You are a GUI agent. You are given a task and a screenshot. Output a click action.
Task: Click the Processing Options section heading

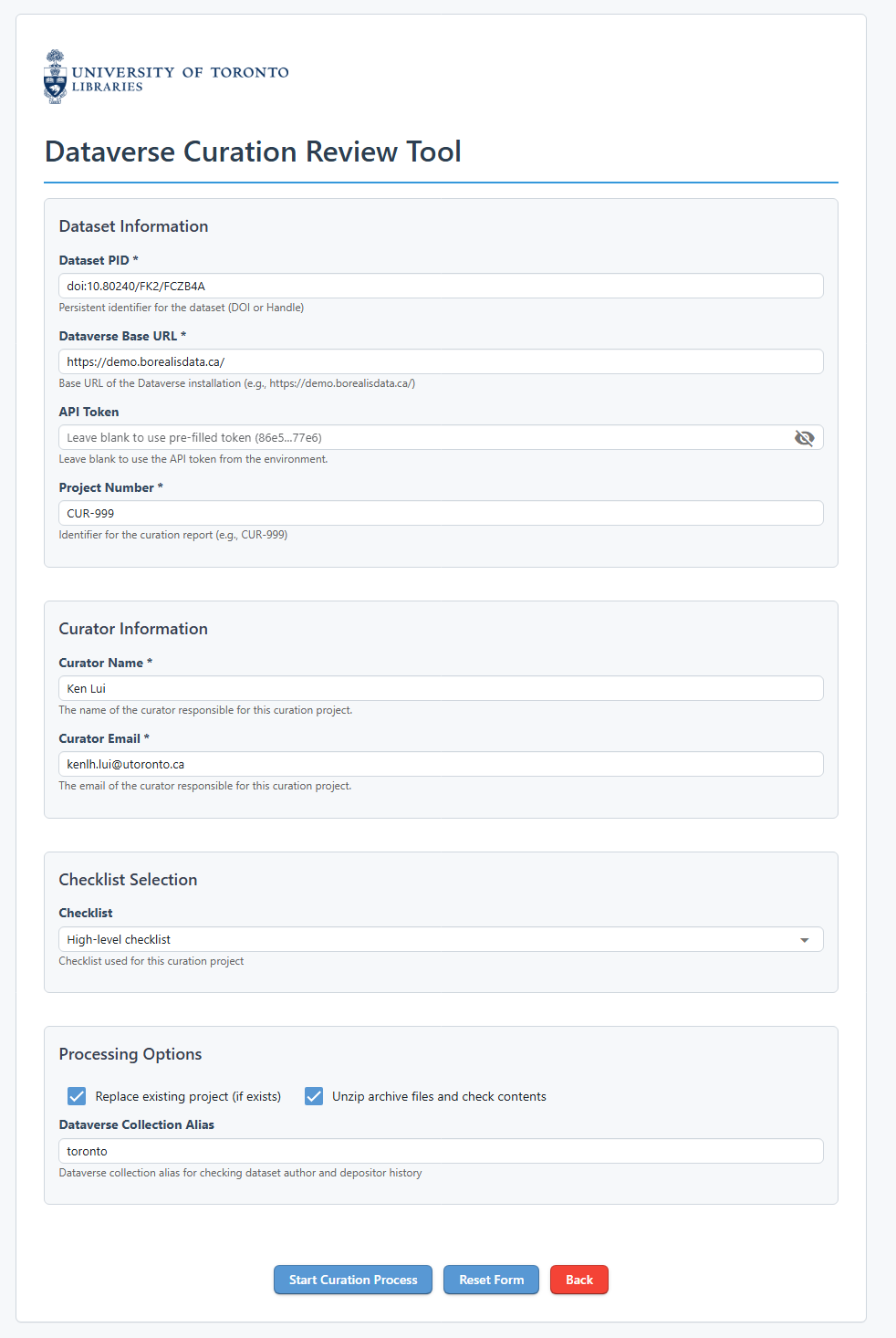(130, 1054)
